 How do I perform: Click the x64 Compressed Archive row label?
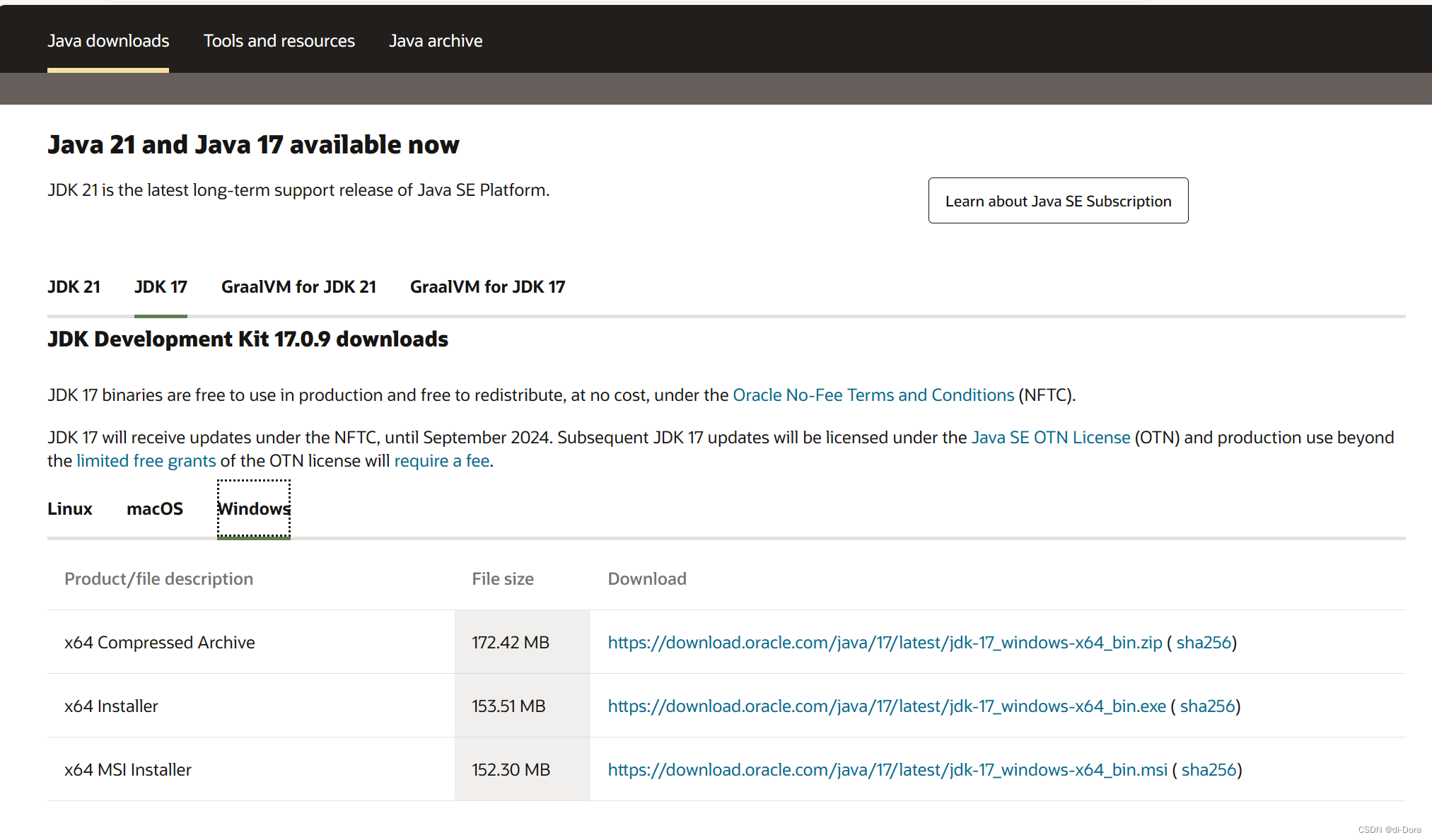(x=160, y=643)
